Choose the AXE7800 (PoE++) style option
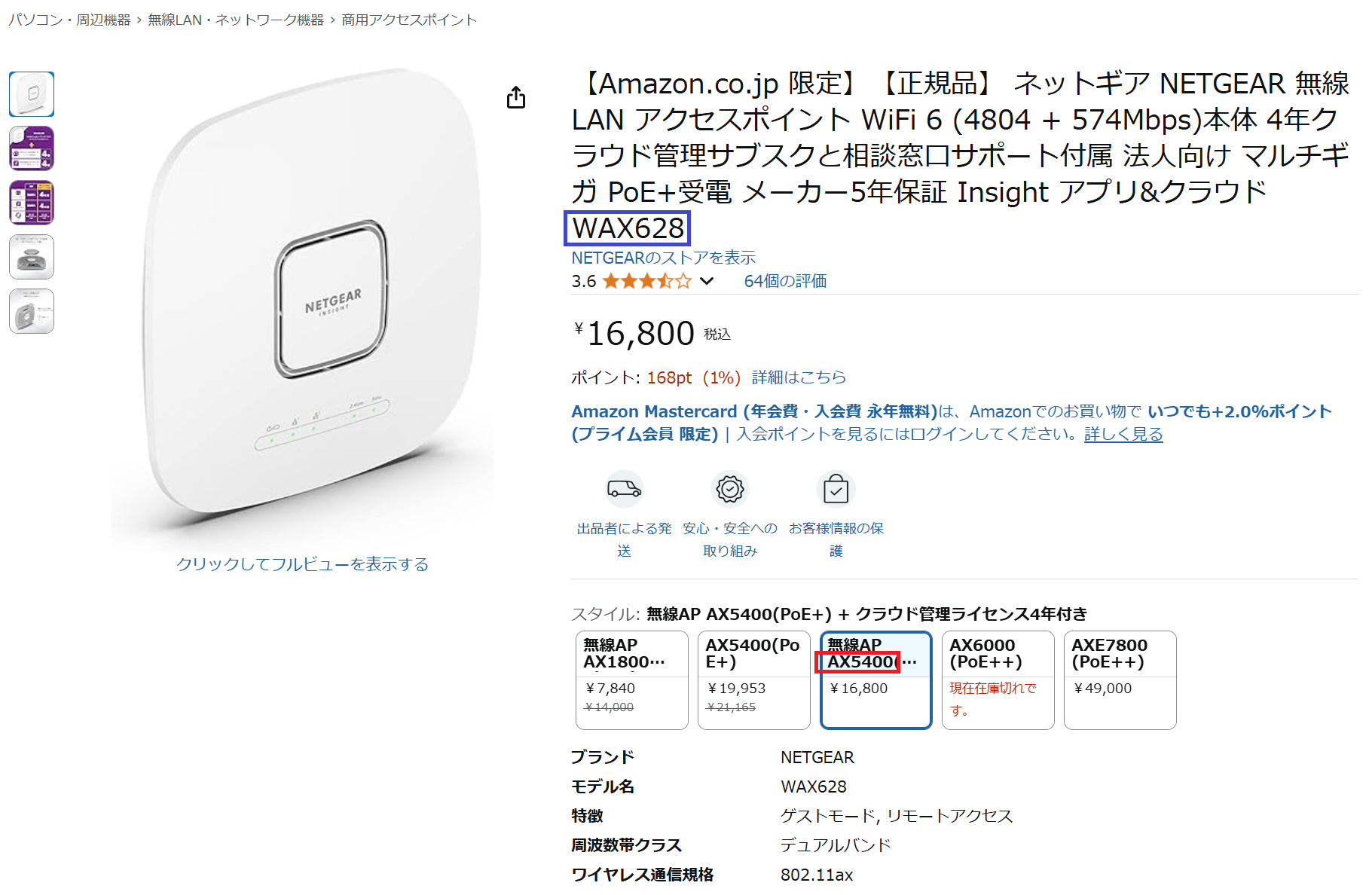The image size is (1372, 895). [1120, 680]
